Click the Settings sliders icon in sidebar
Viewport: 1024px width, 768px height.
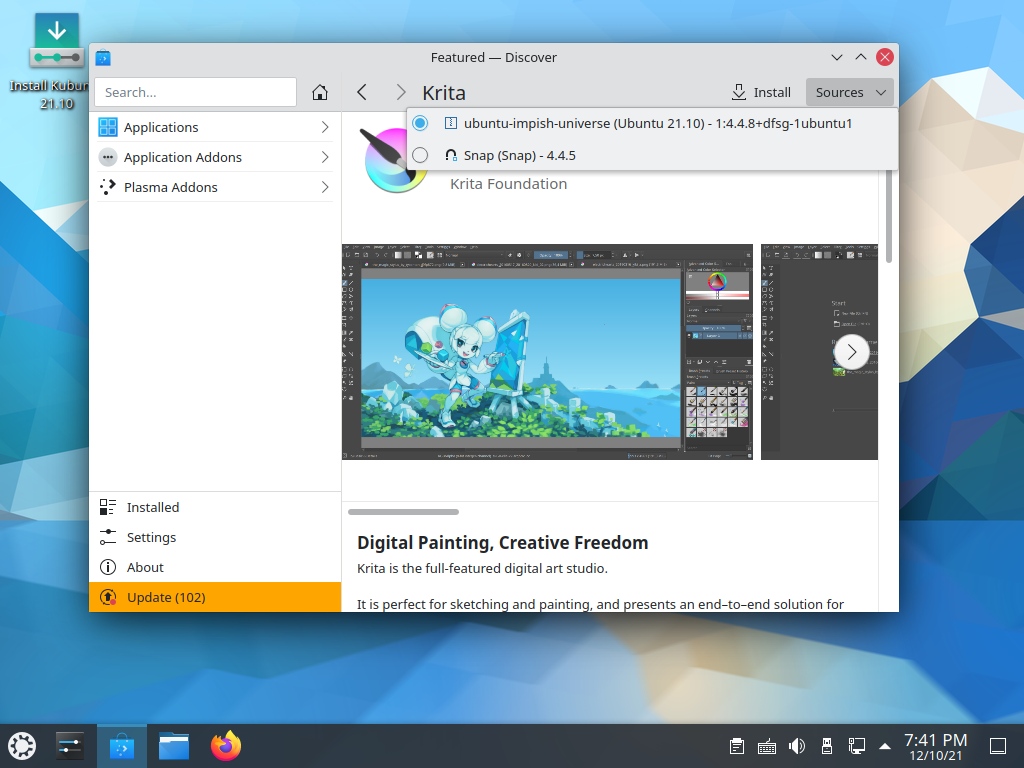108,537
